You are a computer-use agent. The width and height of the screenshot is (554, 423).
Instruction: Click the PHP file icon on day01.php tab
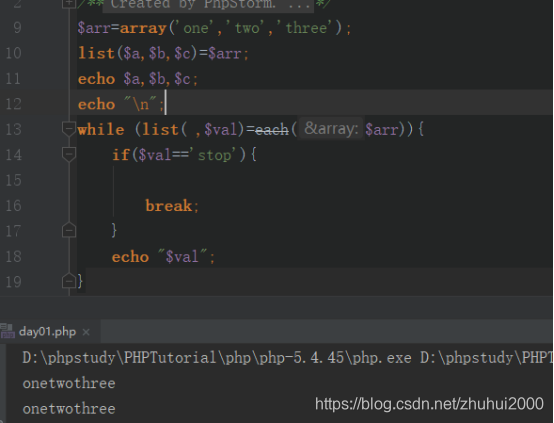pos(7,331)
